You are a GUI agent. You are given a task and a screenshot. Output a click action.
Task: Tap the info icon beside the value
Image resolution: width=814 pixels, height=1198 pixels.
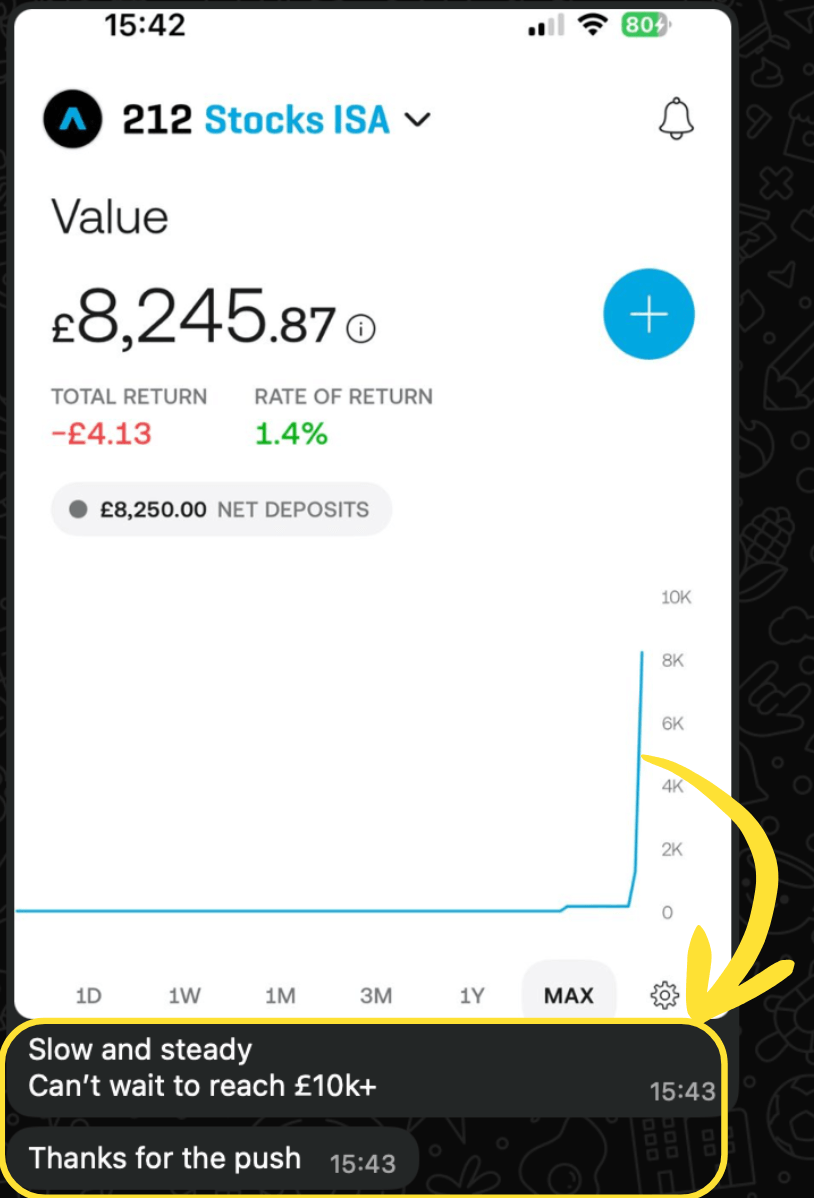pyautogui.click(x=360, y=328)
